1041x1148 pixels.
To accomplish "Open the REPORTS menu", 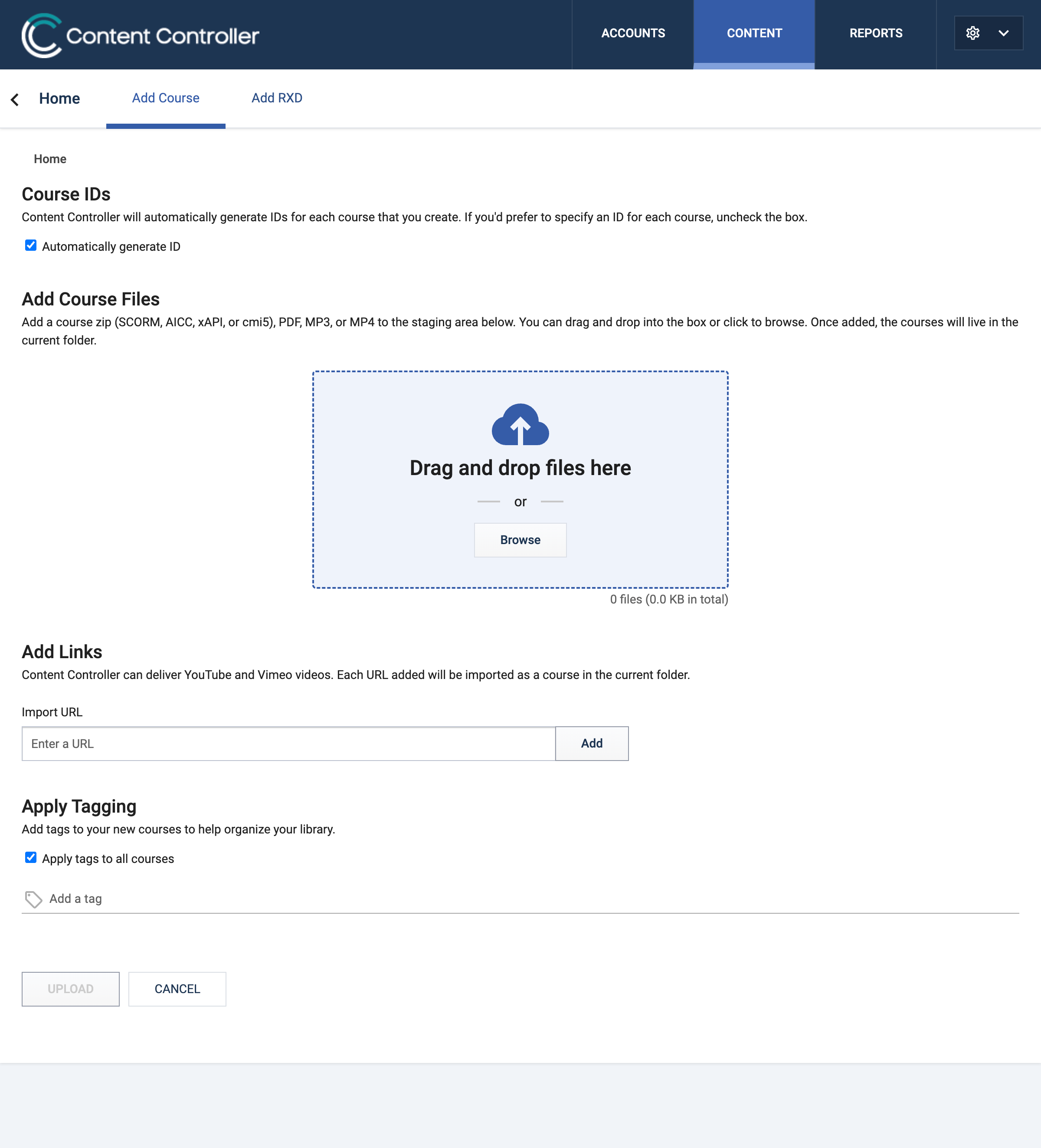I will click(875, 33).
